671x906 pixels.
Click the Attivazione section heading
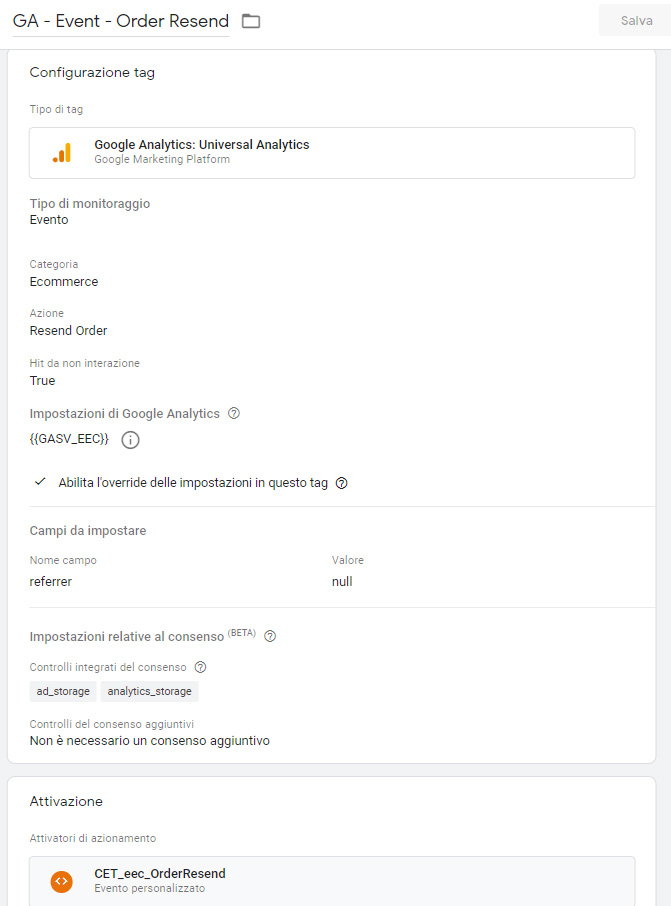click(66, 801)
